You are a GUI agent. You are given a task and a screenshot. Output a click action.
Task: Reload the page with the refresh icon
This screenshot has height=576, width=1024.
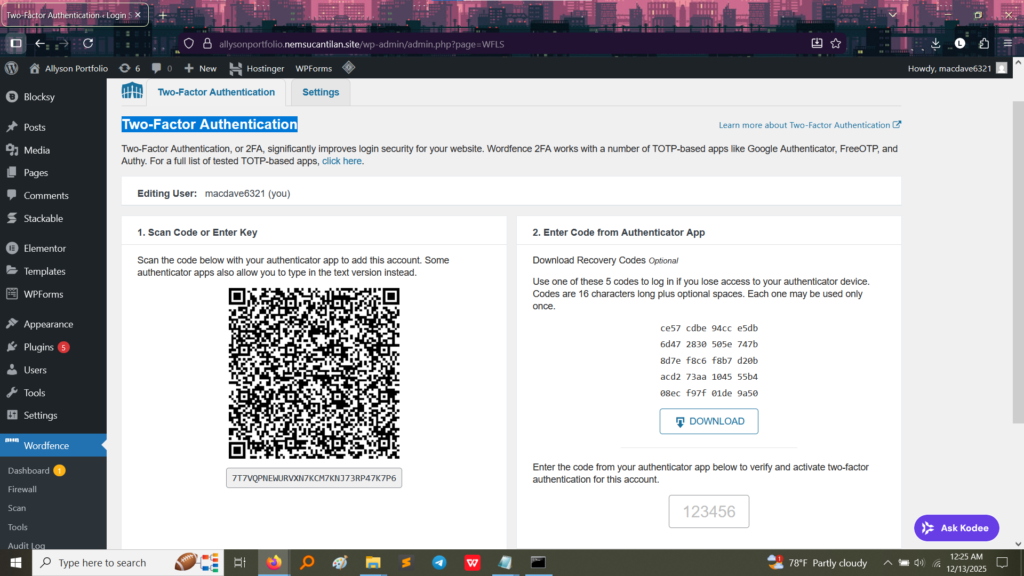88,43
